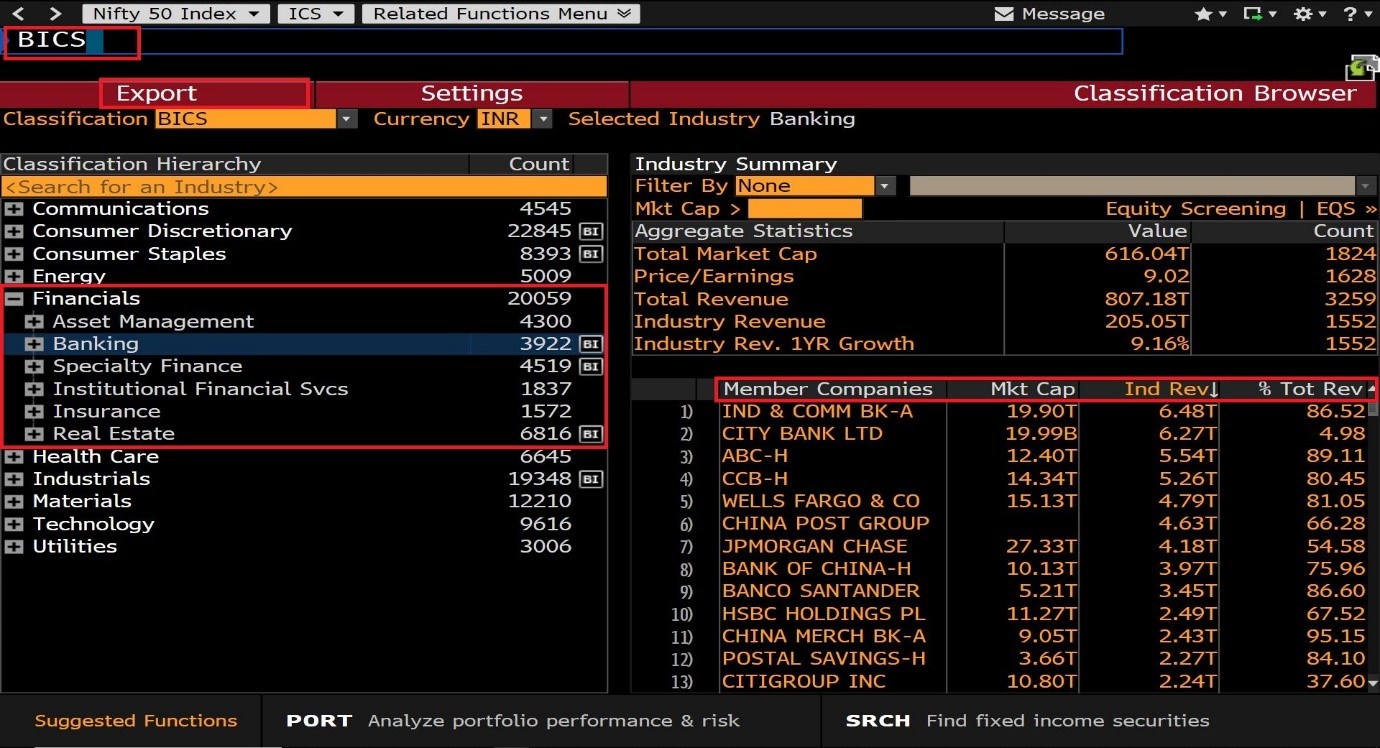1380x748 pixels.
Task: Open the Message envelope icon
Action: tap(1004, 14)
